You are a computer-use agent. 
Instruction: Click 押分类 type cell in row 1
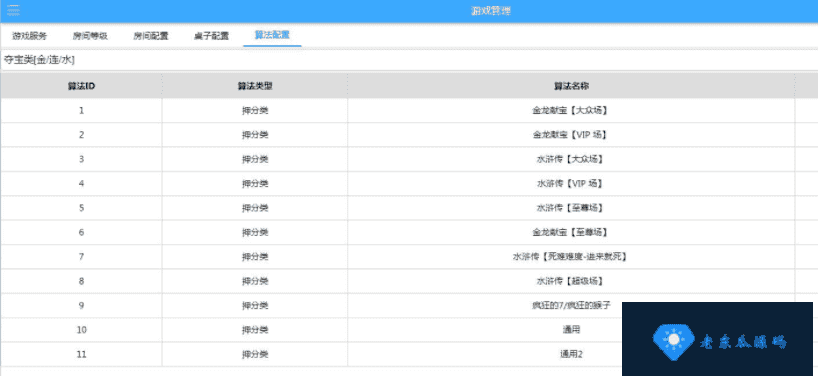(255, 111)
